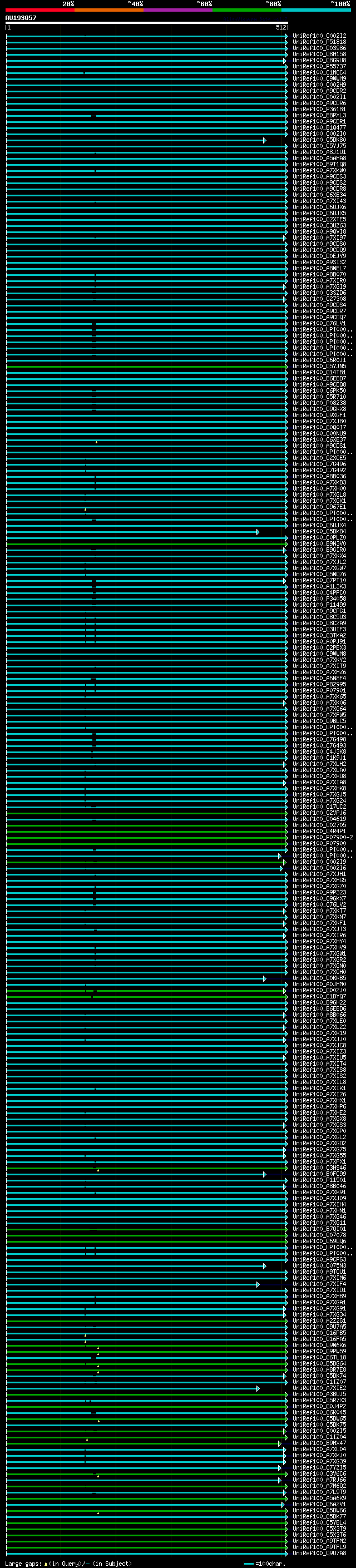The width and height of the screenshot is (356, 1568).
Task: Select the UniRef100_Q27308 label
Action: tap(319, 299)
